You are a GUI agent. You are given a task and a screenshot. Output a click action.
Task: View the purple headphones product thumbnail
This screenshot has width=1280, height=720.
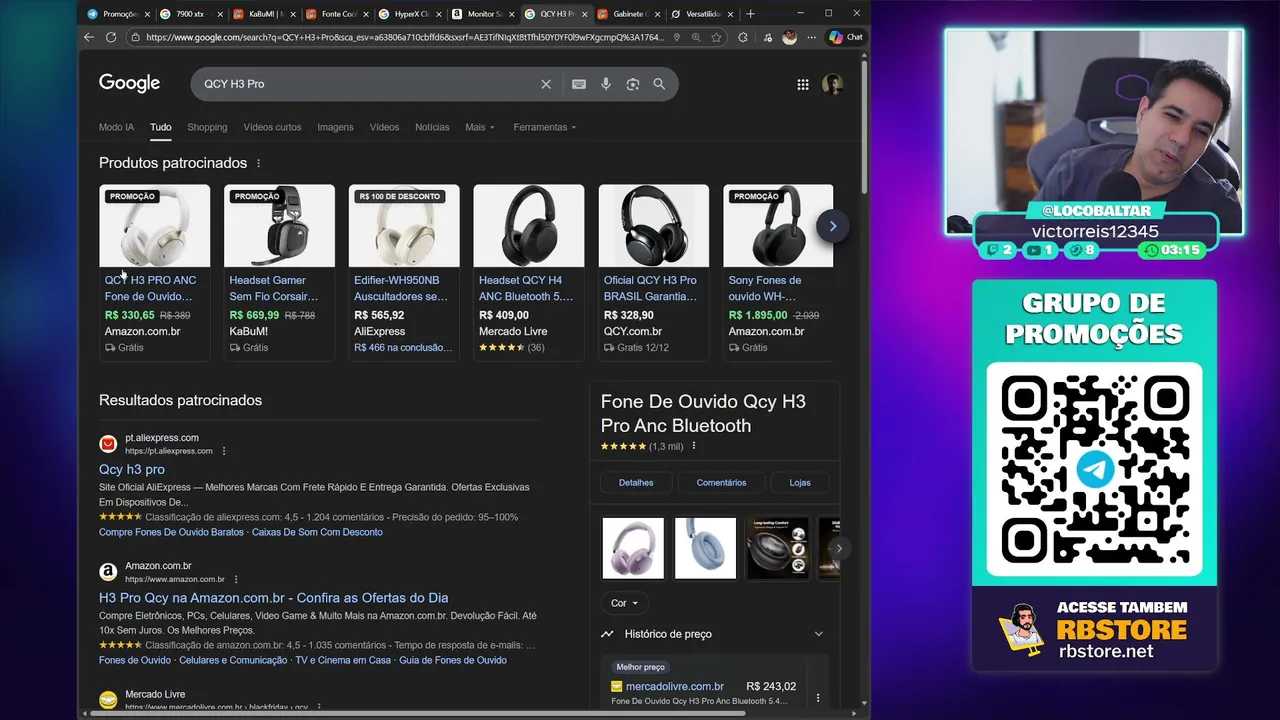pos(633,548)
